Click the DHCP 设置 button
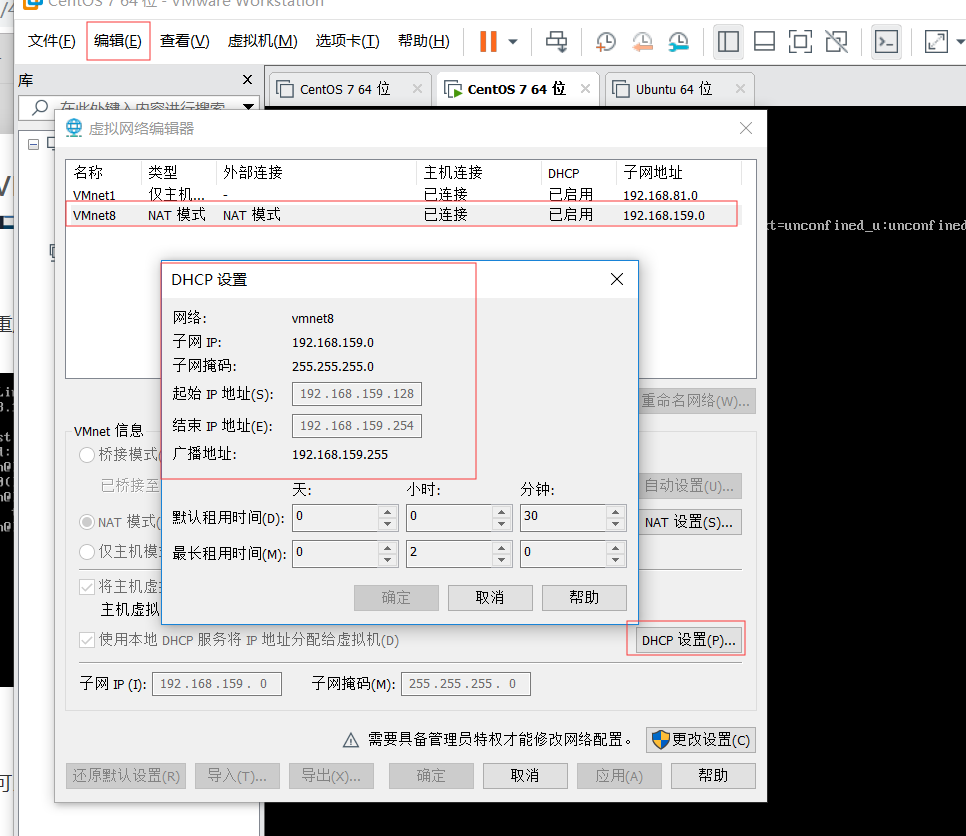The height and width of the screenshot is (836, 966). (687, 640)
